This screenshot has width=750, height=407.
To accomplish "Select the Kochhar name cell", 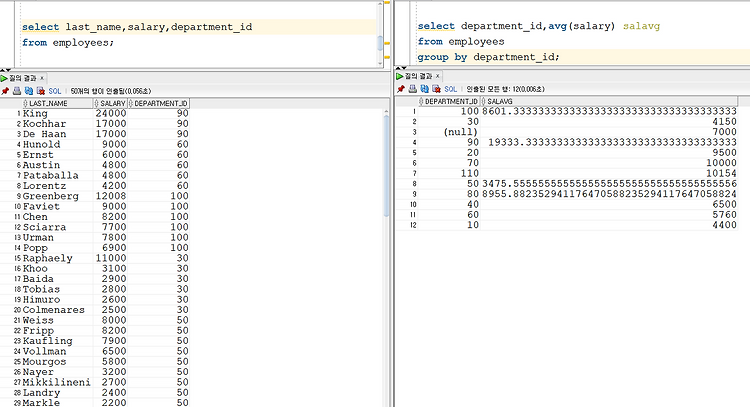I will [57, 124].
